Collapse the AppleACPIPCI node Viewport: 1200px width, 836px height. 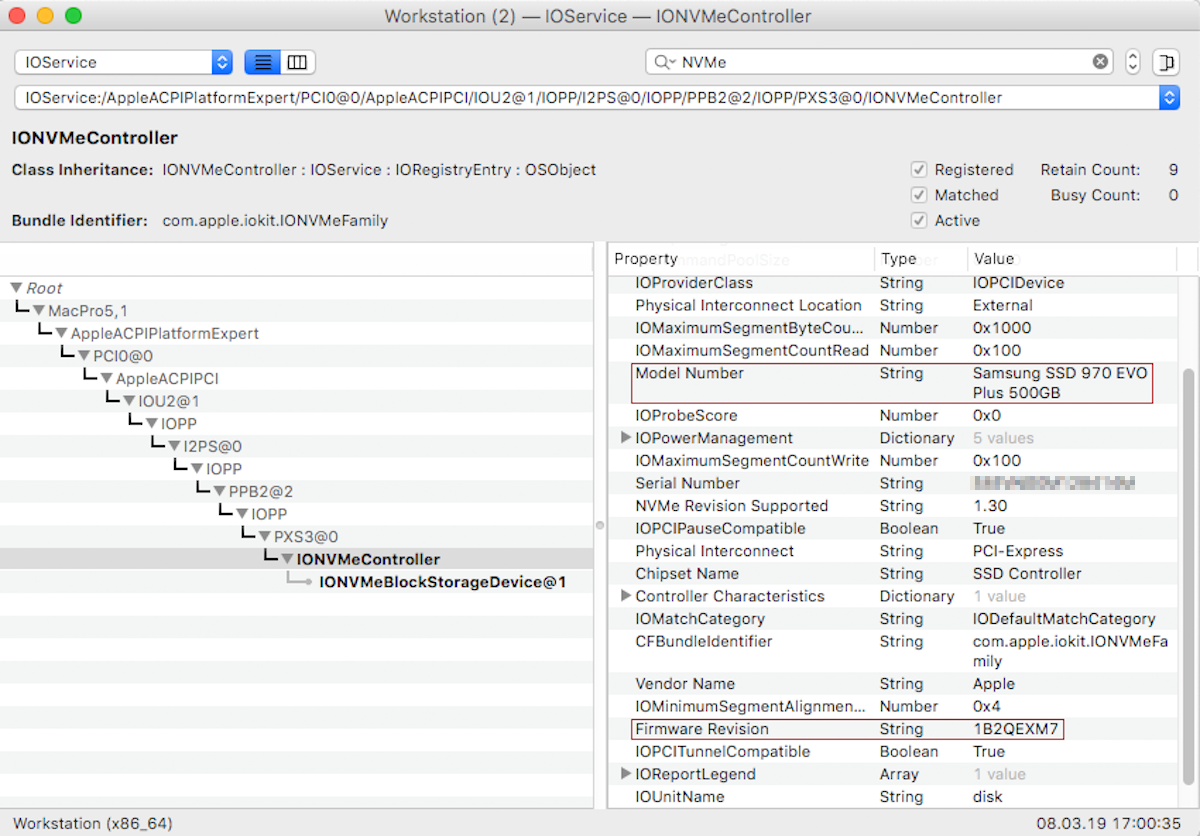pos(107,379)
